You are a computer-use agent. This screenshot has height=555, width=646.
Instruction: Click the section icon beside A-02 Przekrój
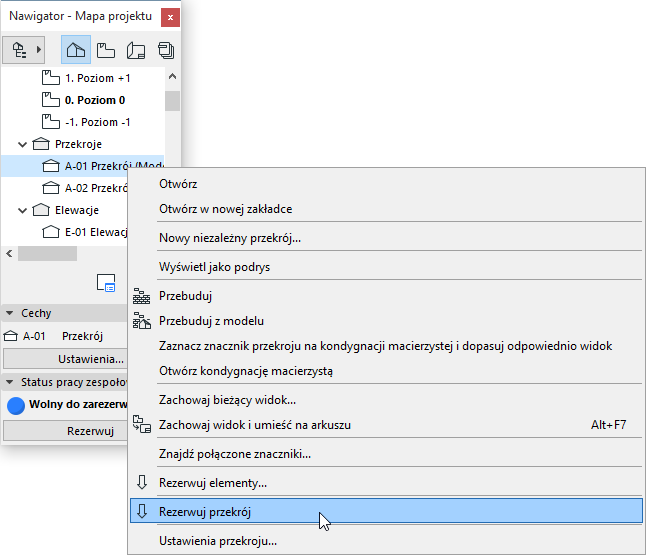[51, 188]
